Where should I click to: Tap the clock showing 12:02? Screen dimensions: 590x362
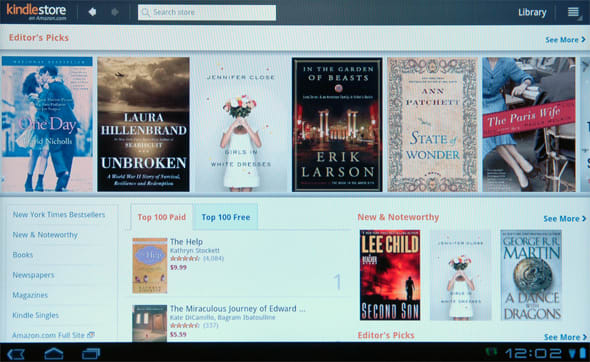click(533, 354)
